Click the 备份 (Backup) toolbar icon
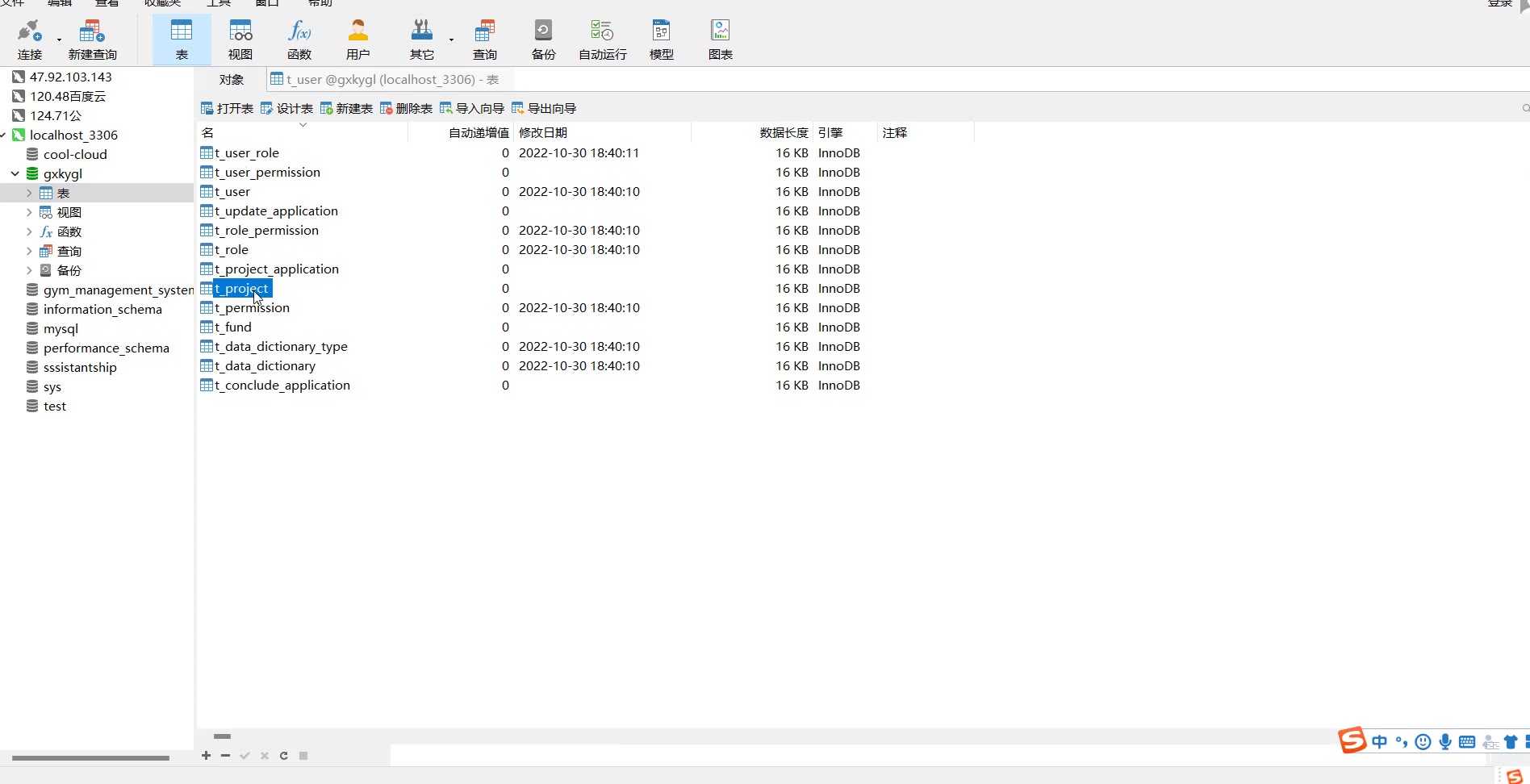This screenshot has width=1530, height=784. (x=543, y=40)
